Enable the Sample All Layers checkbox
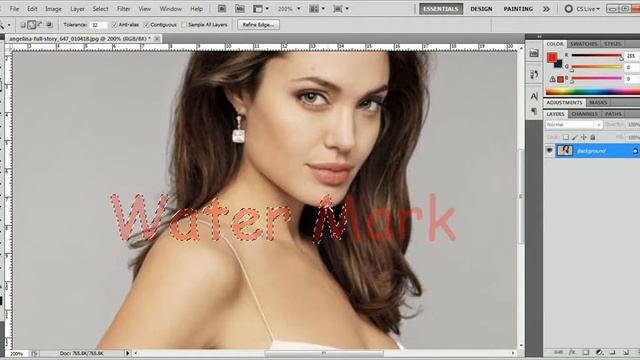The height and width of the screenshot is (360, 640). point(184,25)
